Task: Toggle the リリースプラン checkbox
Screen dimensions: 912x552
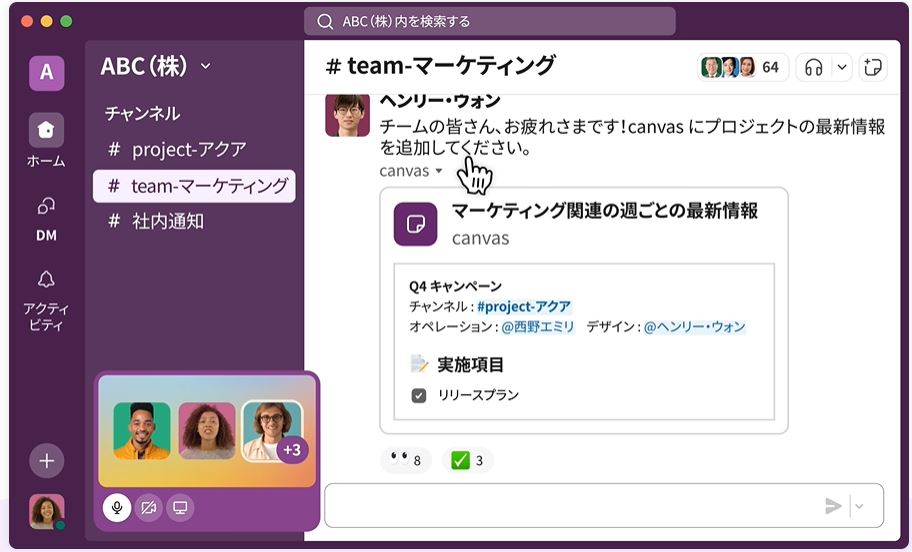Action: click(419, 396)
